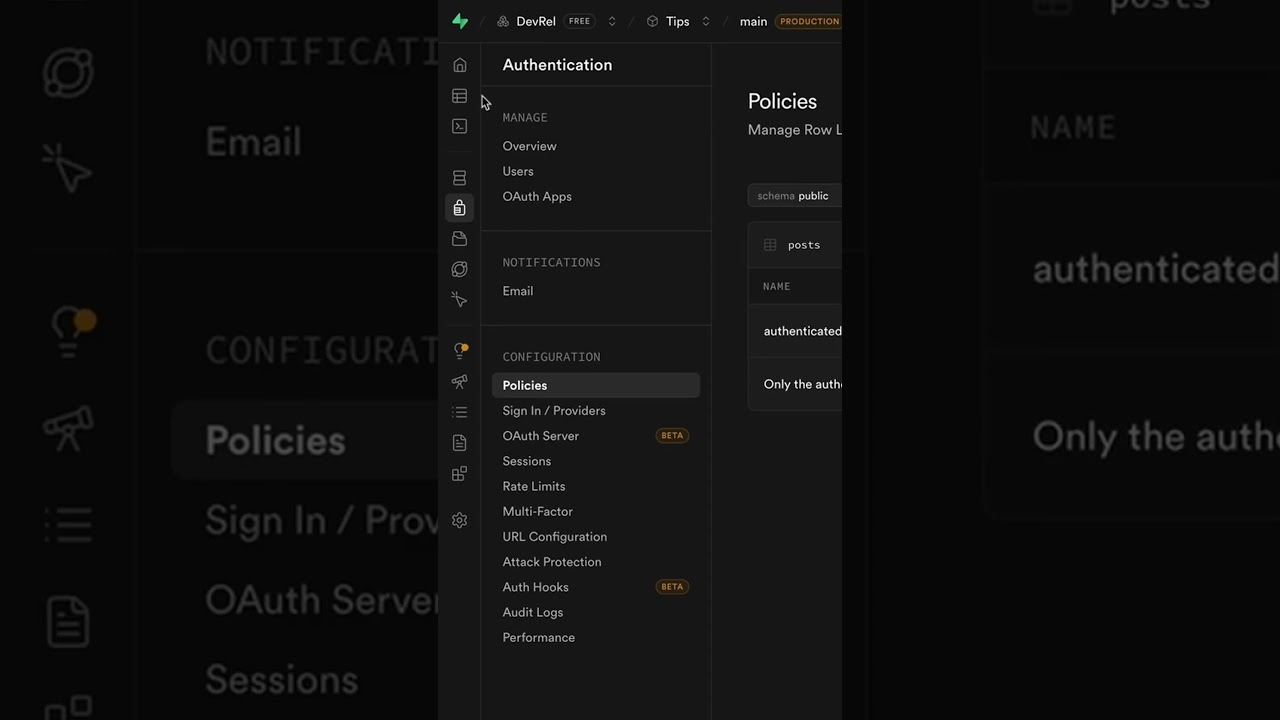1280x720 pixels.
Task: Click the Supabase lightning bolt logo
Action: tap(460, 21)
